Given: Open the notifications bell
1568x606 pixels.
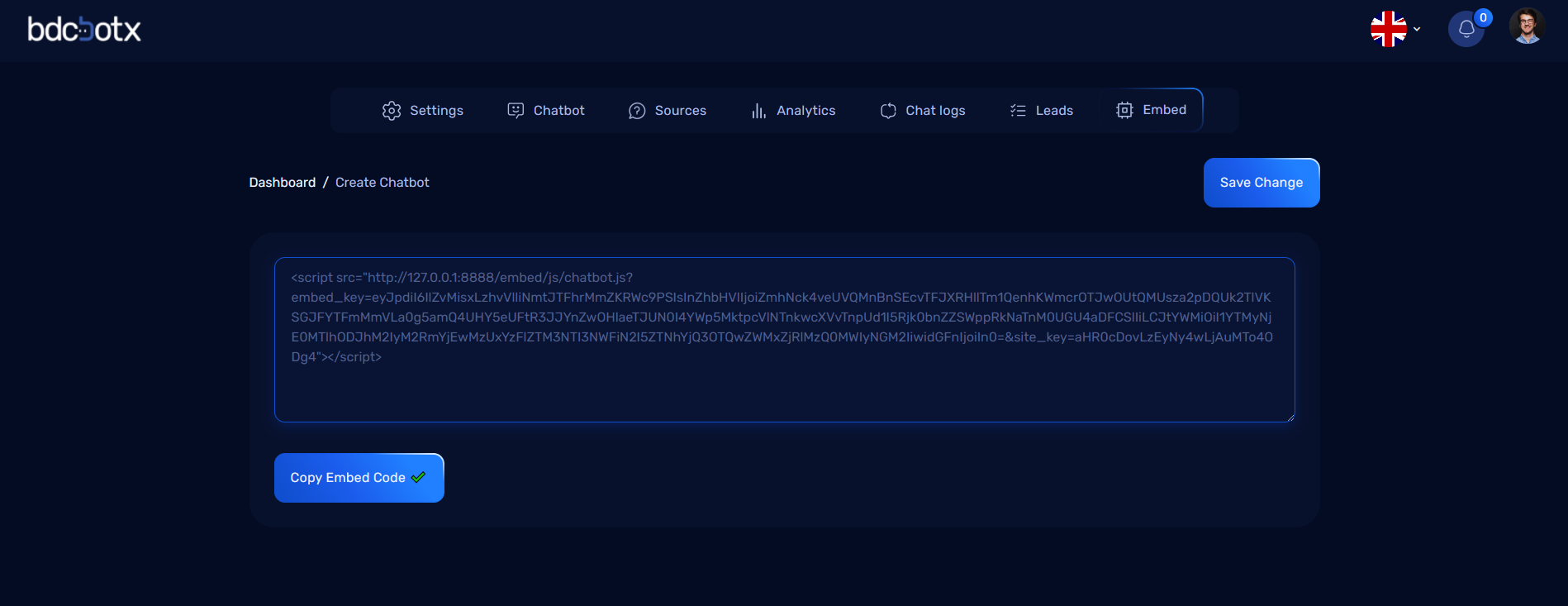Looking at the screenshot, I should tap(1466, 29).
